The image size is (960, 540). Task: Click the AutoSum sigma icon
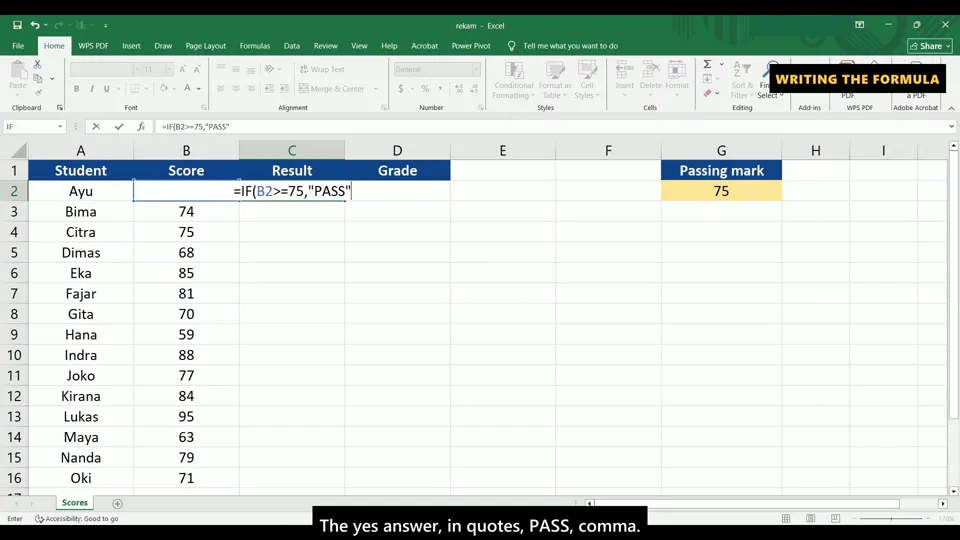[x=707, y=64]
